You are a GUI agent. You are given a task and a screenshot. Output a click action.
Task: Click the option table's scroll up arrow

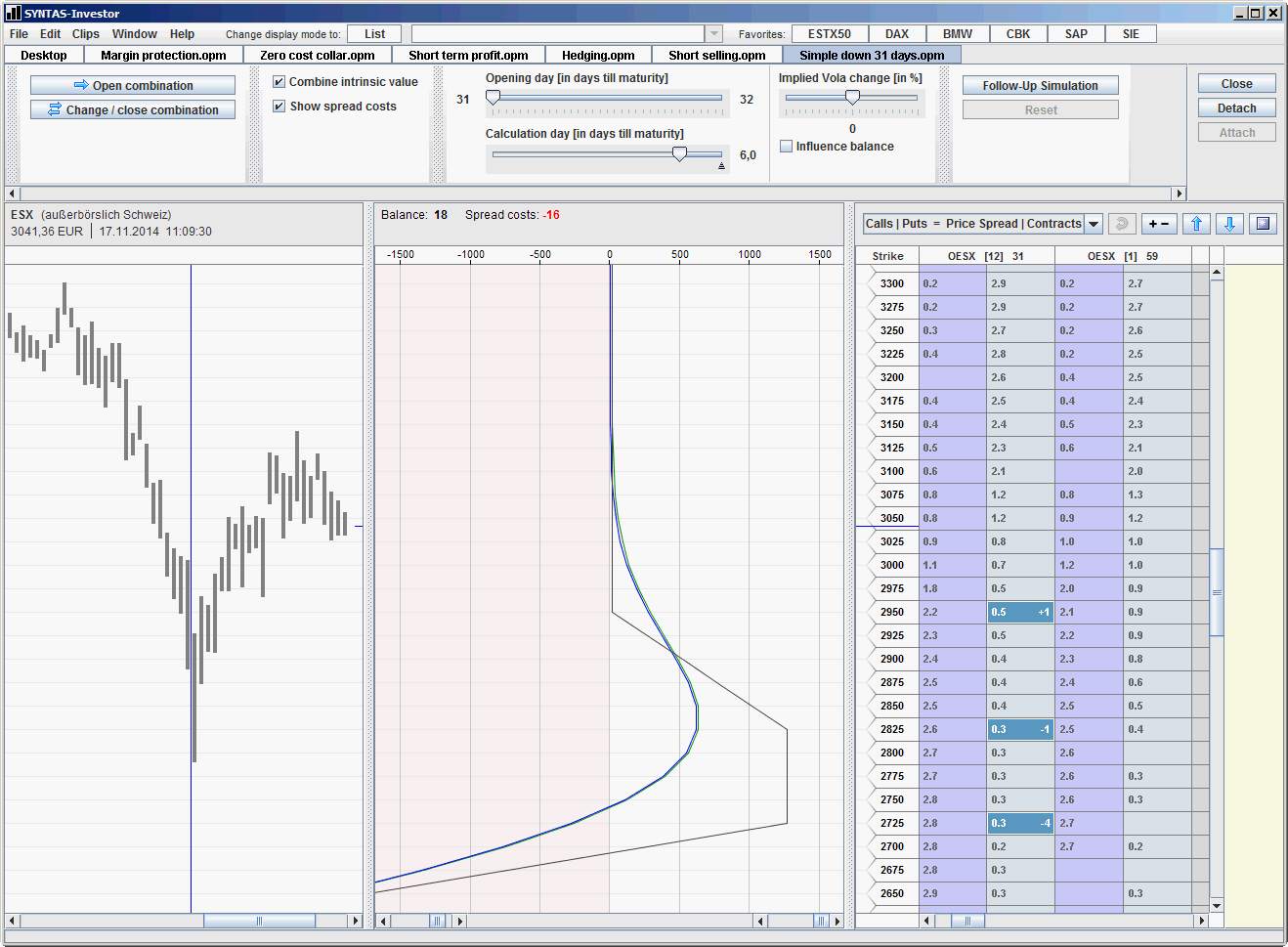point(1217,272)
